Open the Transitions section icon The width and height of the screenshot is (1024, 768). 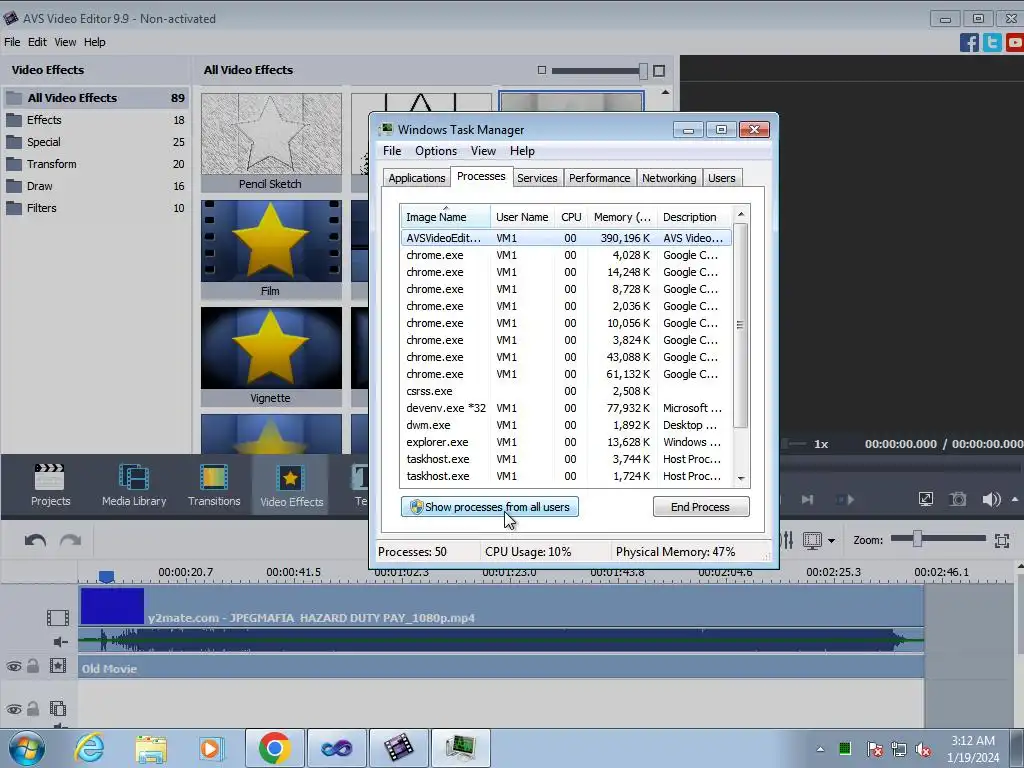[214, 485]
